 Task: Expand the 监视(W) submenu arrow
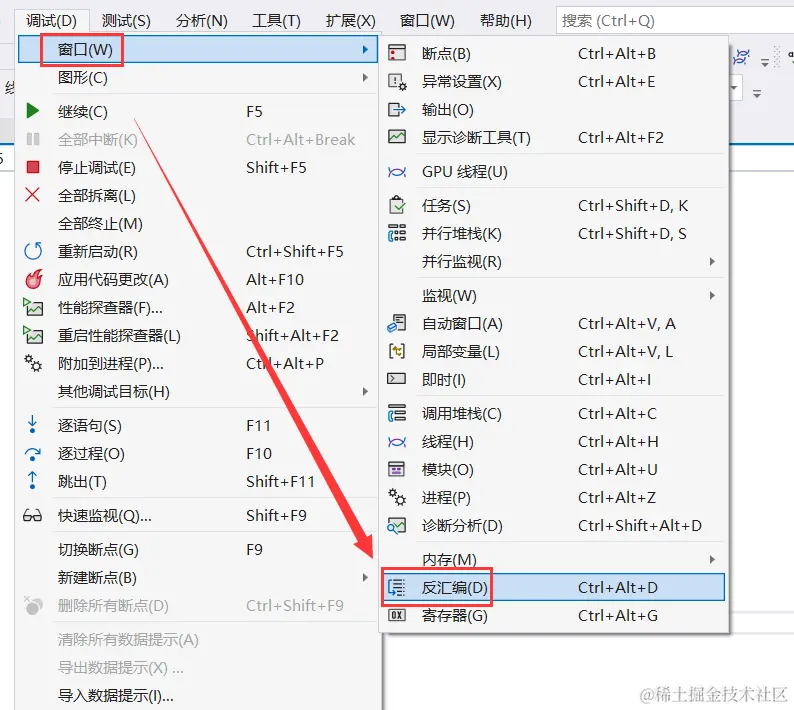712,295
